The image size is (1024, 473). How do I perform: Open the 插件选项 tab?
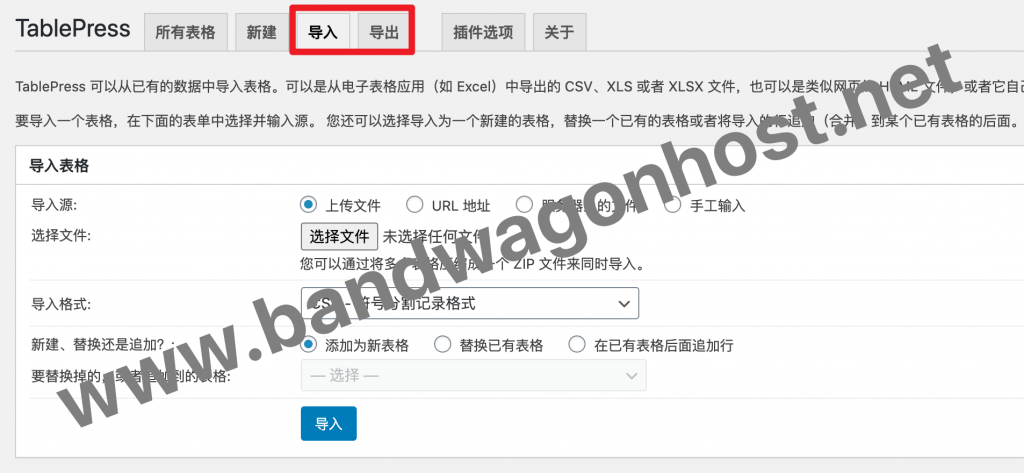[483, 32]
